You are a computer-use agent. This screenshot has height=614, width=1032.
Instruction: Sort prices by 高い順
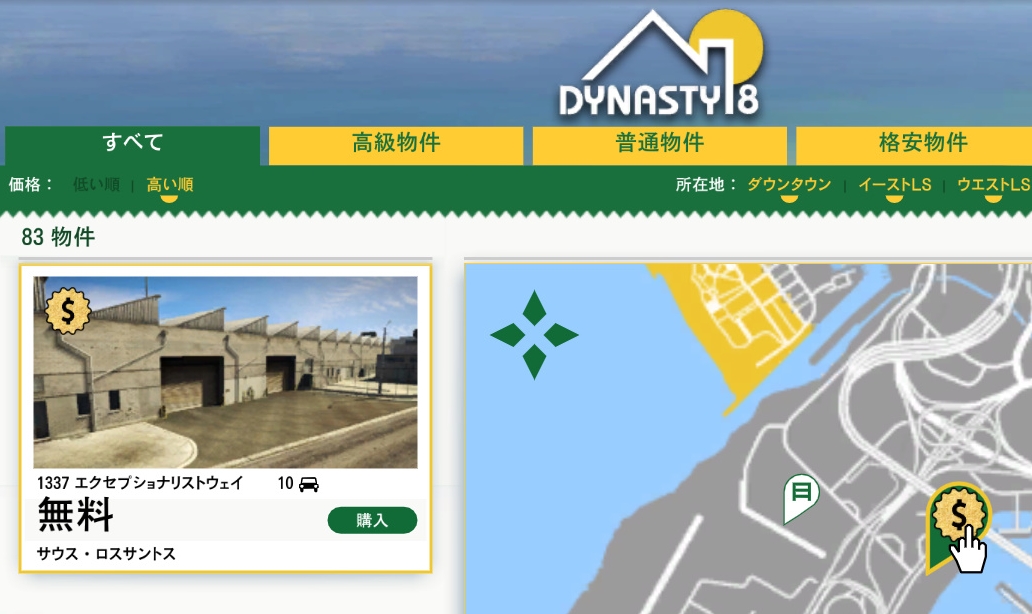(169, 185)
